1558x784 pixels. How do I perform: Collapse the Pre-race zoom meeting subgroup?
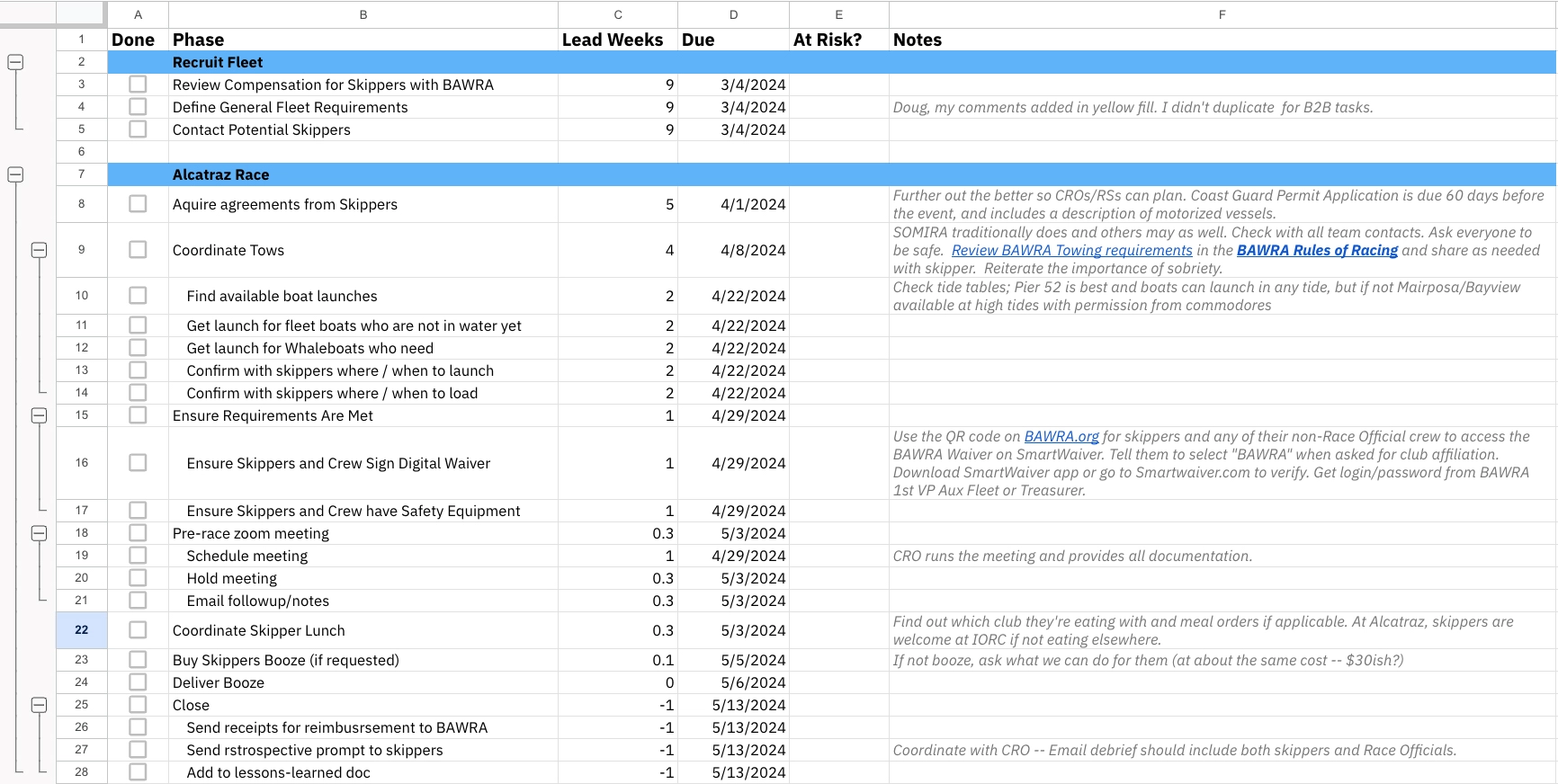coord(39,533)
